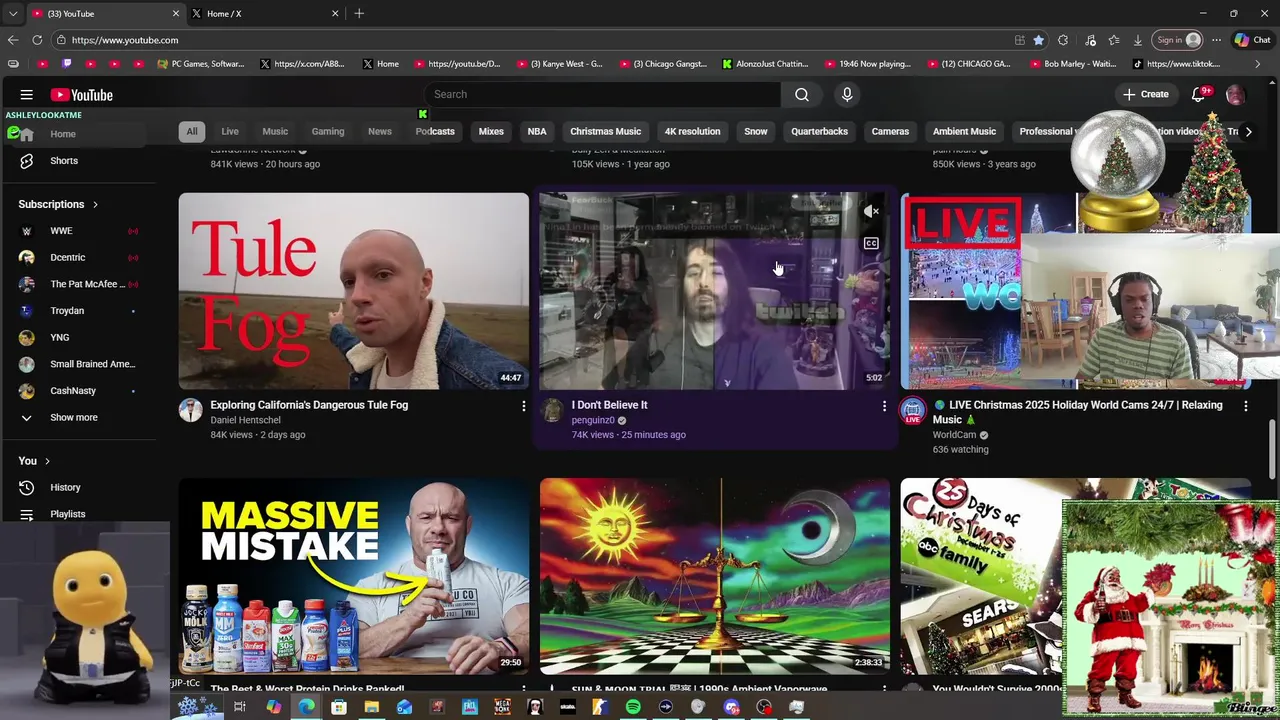The width and height of the screenshot is (1280, 720).
Task: Open the YouTube hamburger guide menu
Action: point(27,95)
